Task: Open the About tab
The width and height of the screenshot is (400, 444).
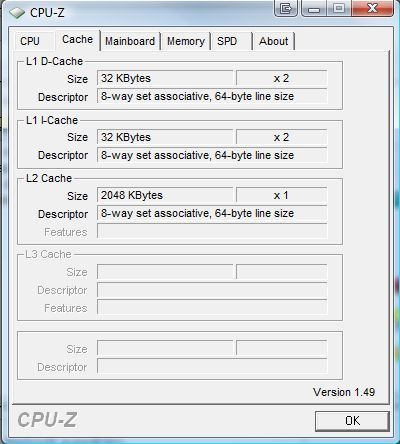Action: [x=274, y=41]
